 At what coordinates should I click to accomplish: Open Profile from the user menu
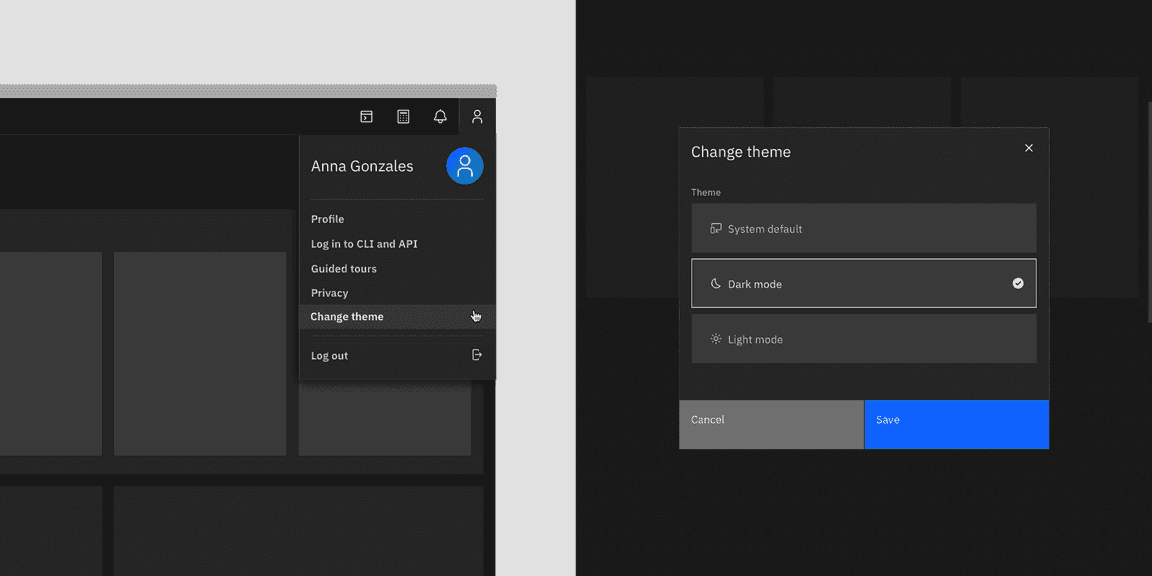[327, 218]
